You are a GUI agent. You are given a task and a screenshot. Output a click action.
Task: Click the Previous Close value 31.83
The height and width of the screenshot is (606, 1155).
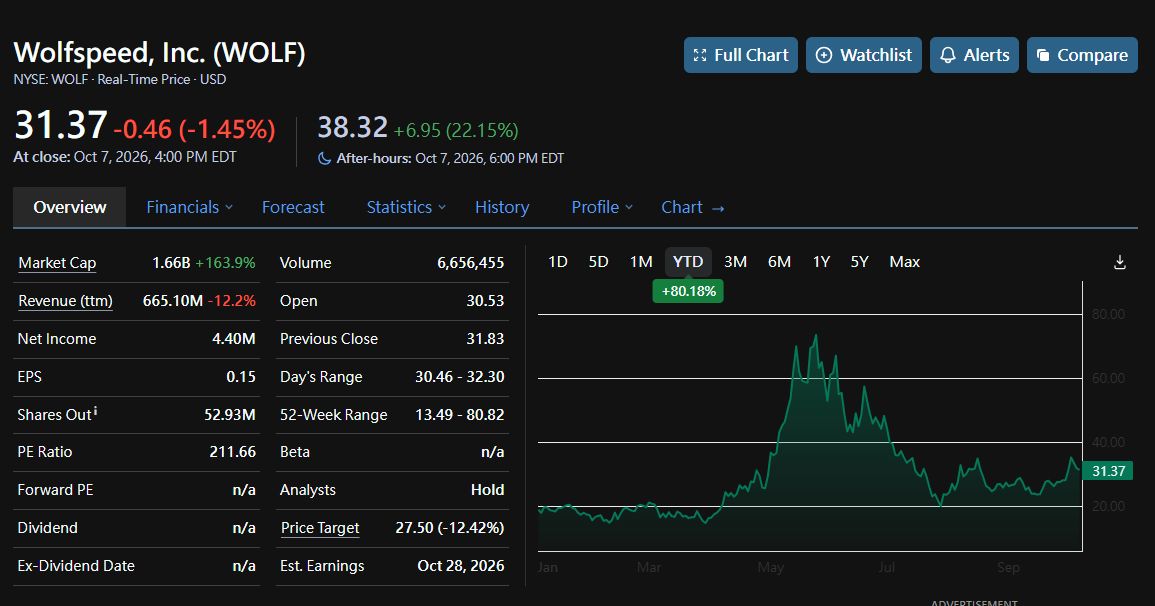pos(485,339)
